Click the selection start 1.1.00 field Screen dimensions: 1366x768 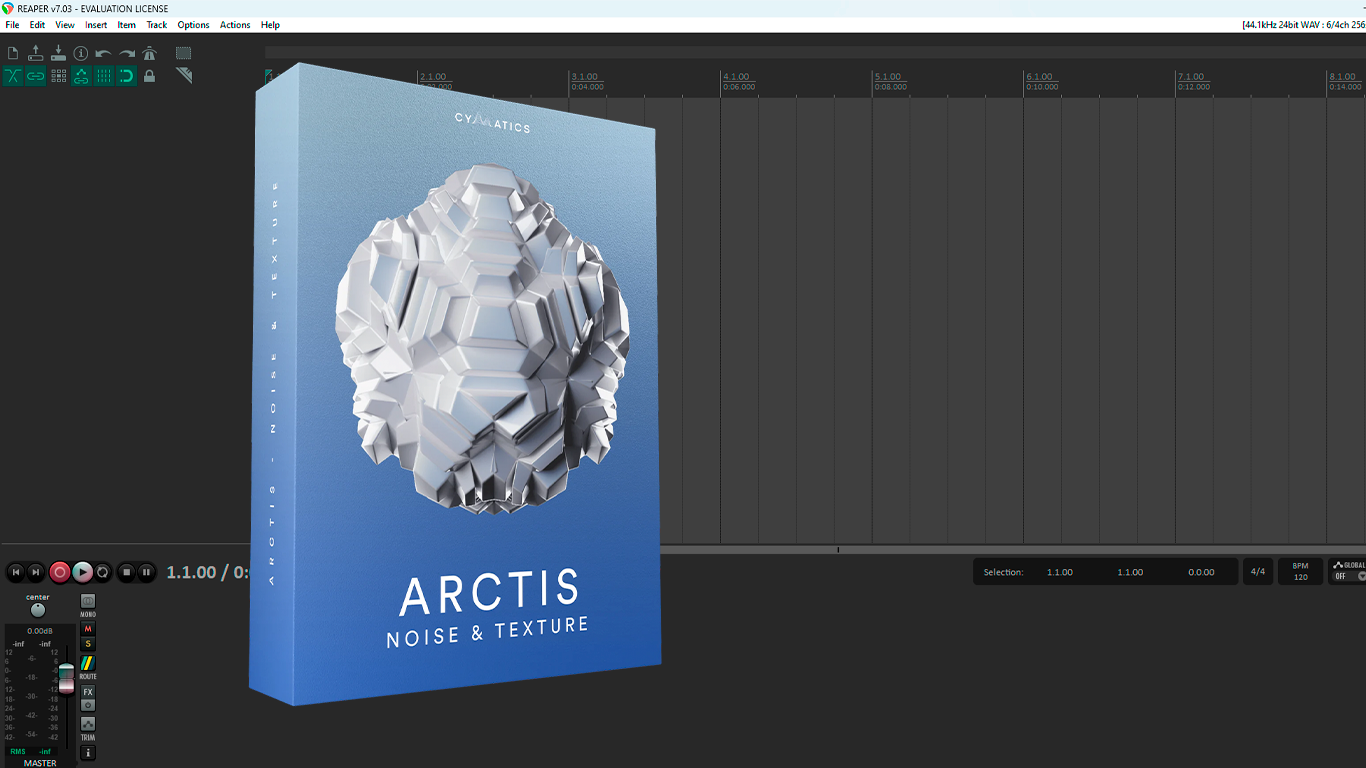tap(1060, 572)
